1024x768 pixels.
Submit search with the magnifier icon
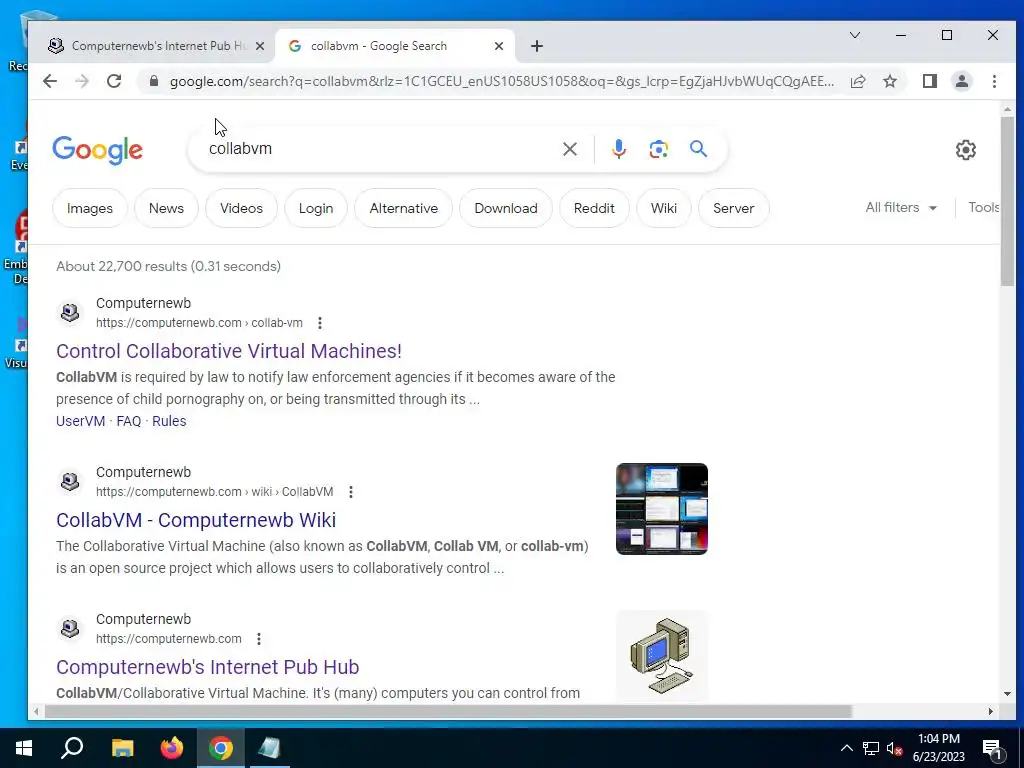[698, 149]
